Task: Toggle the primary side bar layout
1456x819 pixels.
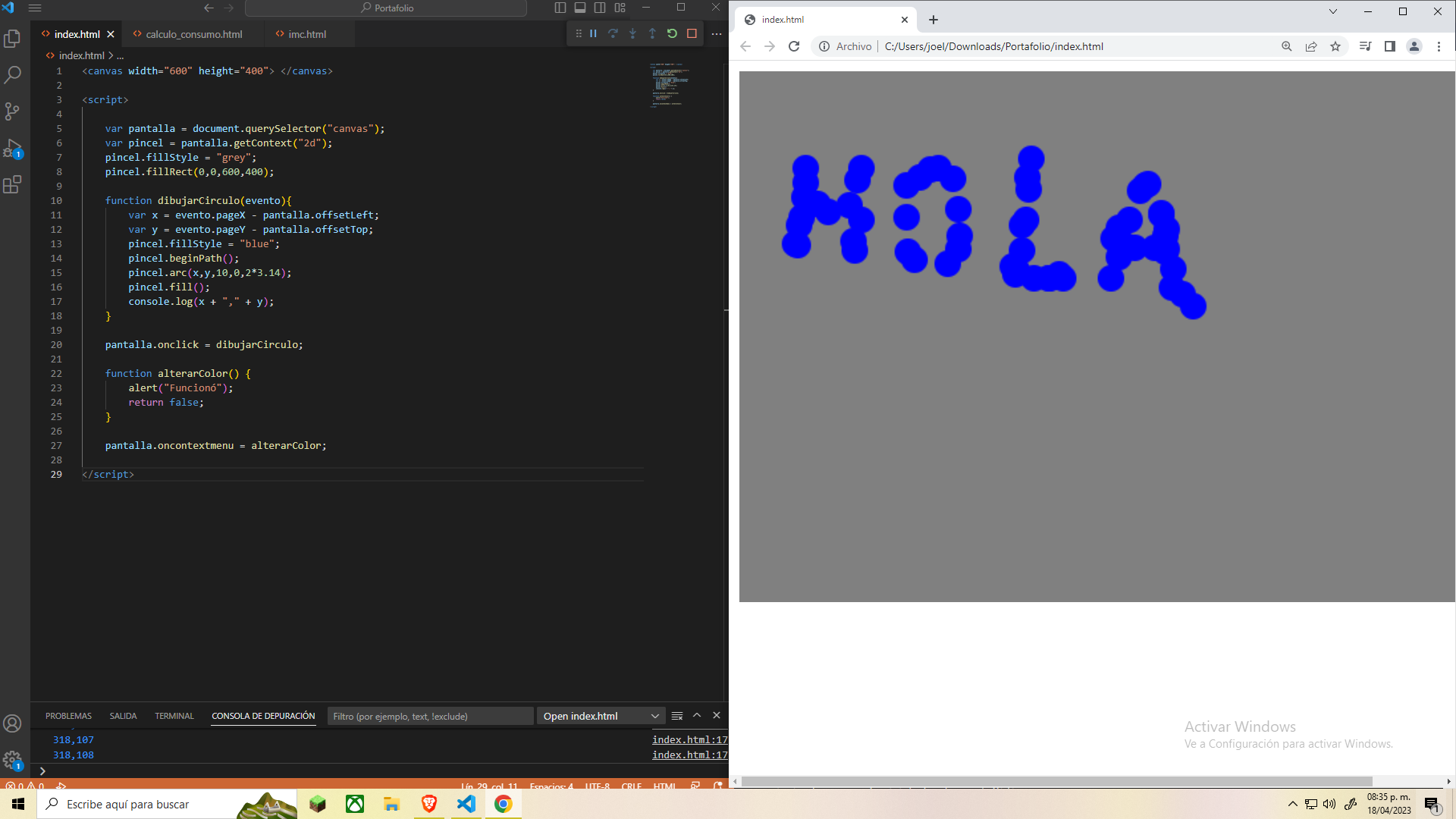Action: (x=560, y=8)
